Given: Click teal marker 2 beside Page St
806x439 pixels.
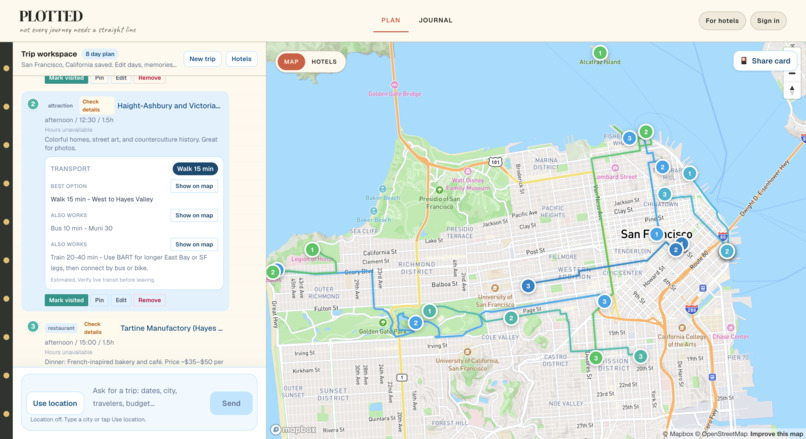Looking at the screenshot, I should coord(510,318).
